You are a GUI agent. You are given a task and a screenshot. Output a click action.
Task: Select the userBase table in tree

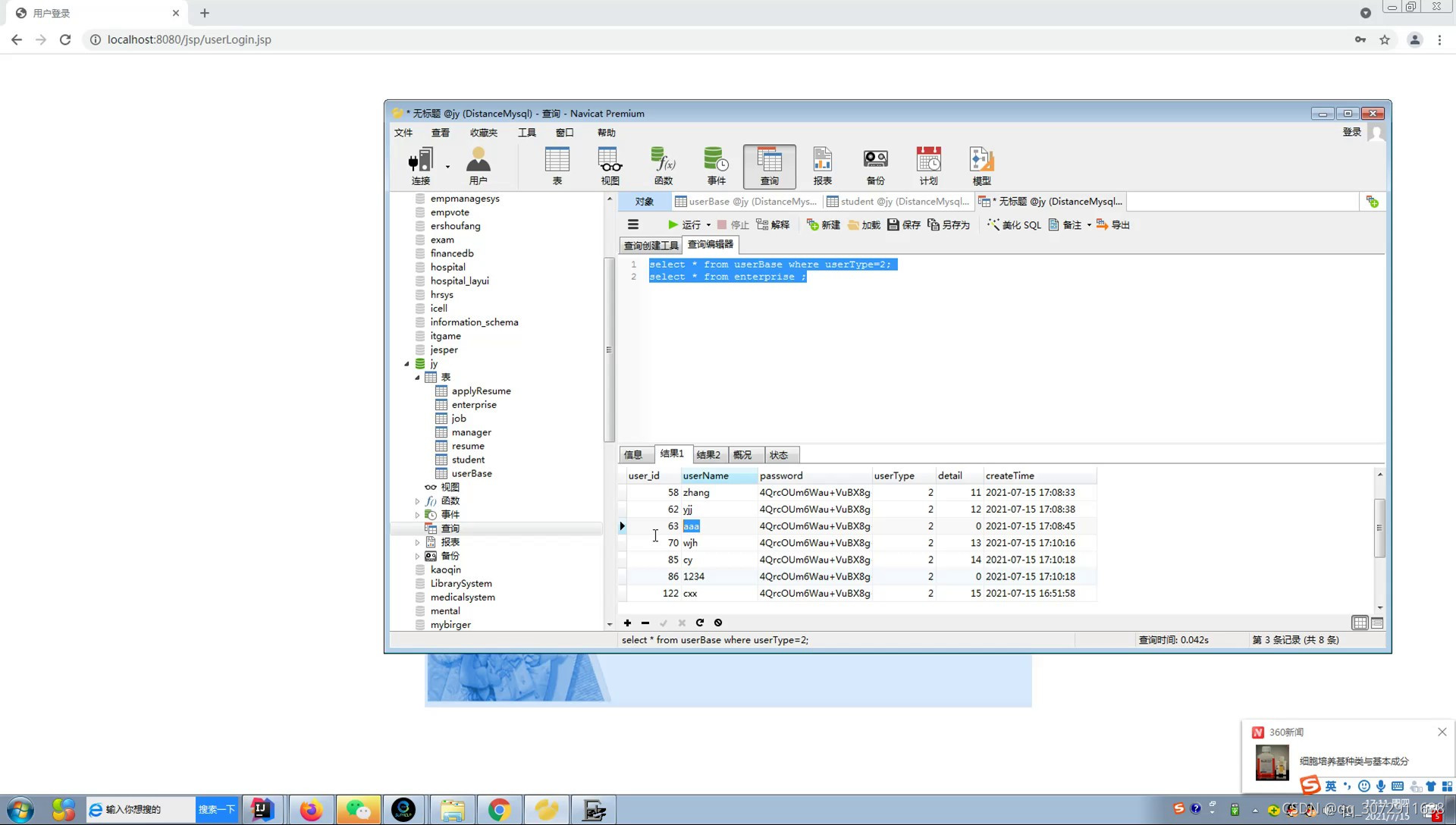(x=472, y=474)
